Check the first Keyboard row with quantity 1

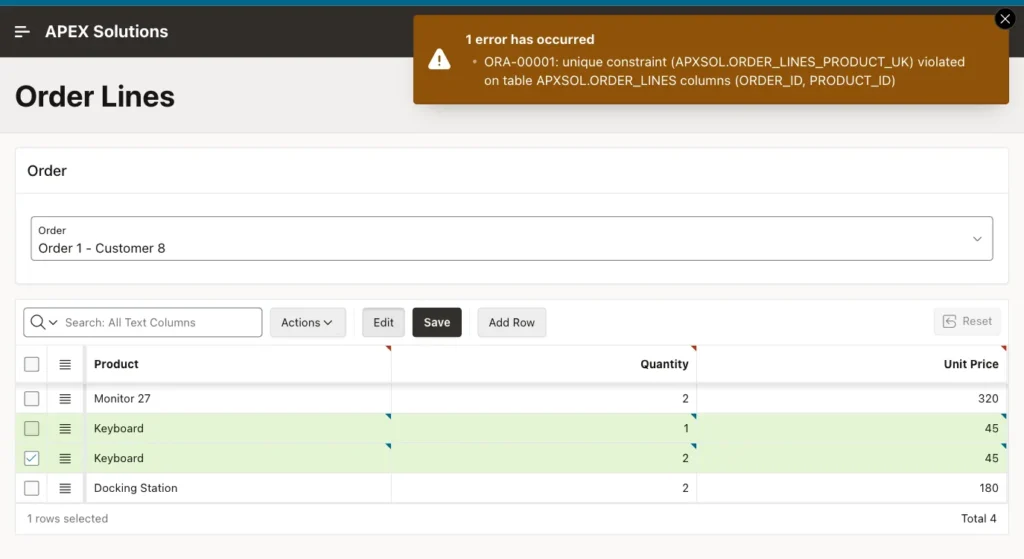(31, 428)
